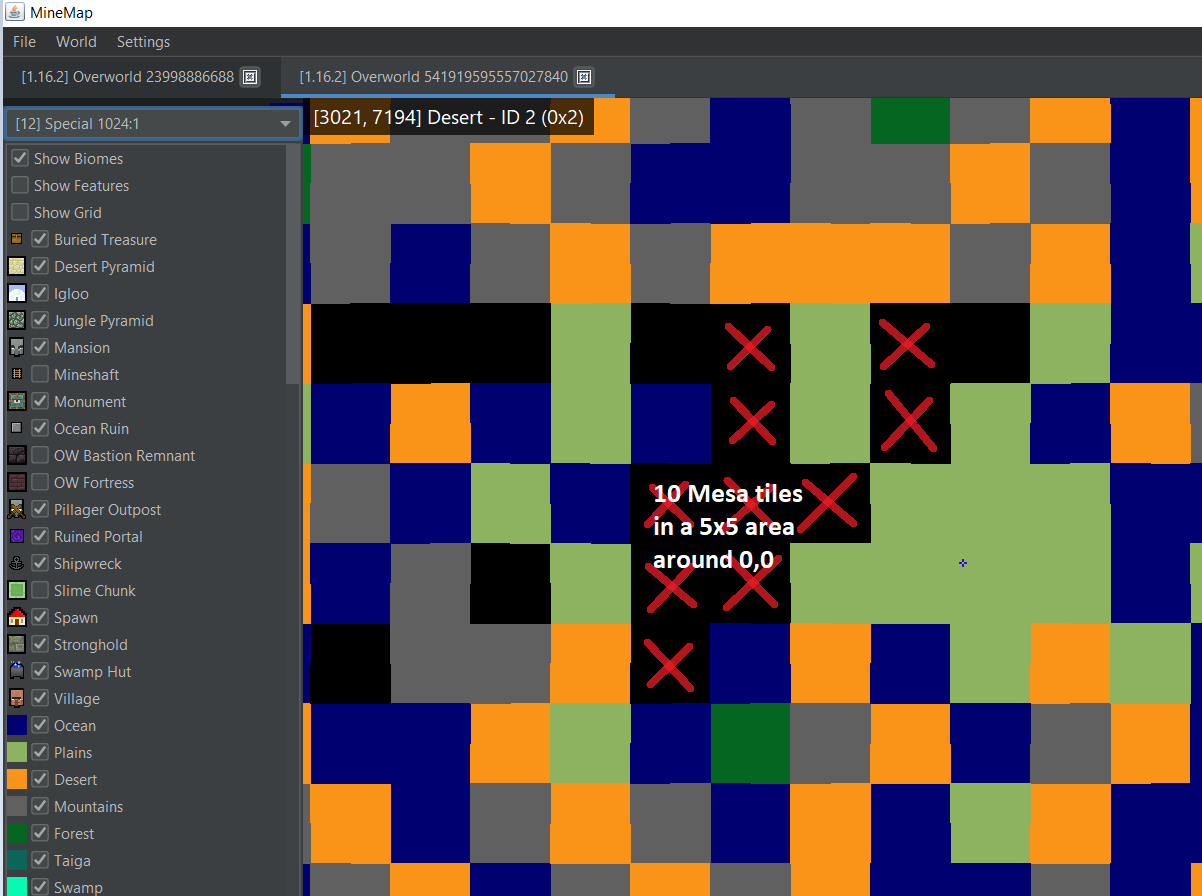Select the Village structure icon
The image size is (1202, 896).
point(17,698)
